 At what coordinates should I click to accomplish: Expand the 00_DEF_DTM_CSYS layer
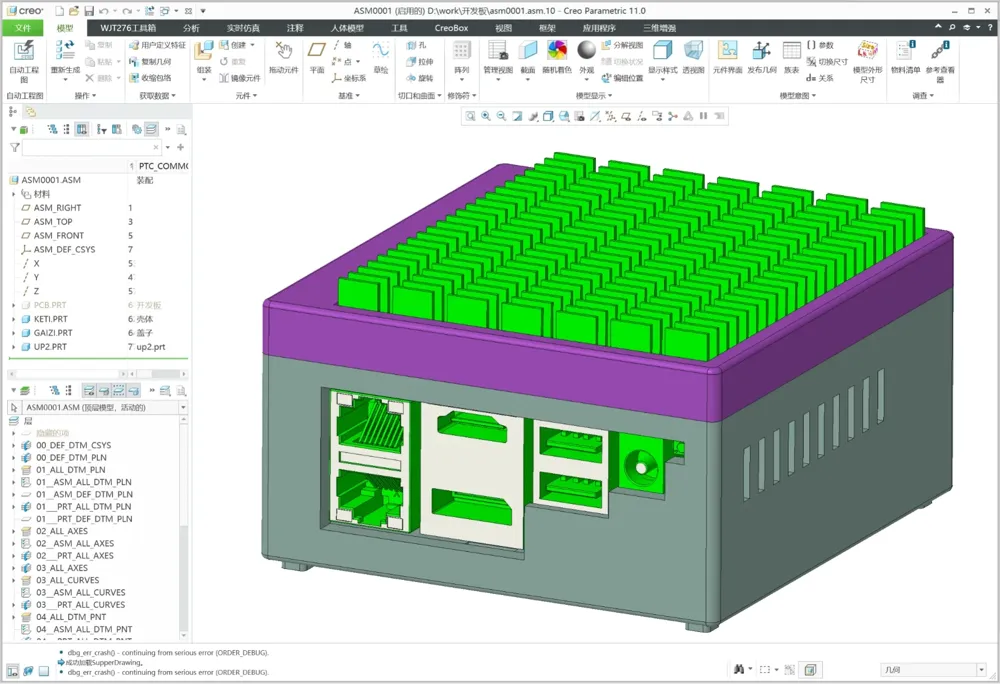coord(13,446)
